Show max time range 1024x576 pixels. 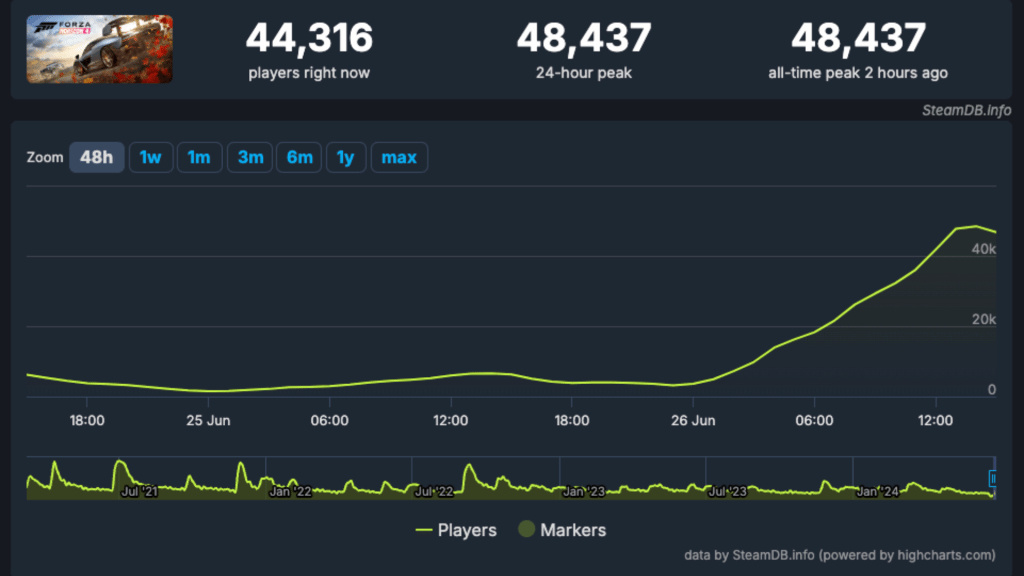pyautogui.click(x=399, y=157)
